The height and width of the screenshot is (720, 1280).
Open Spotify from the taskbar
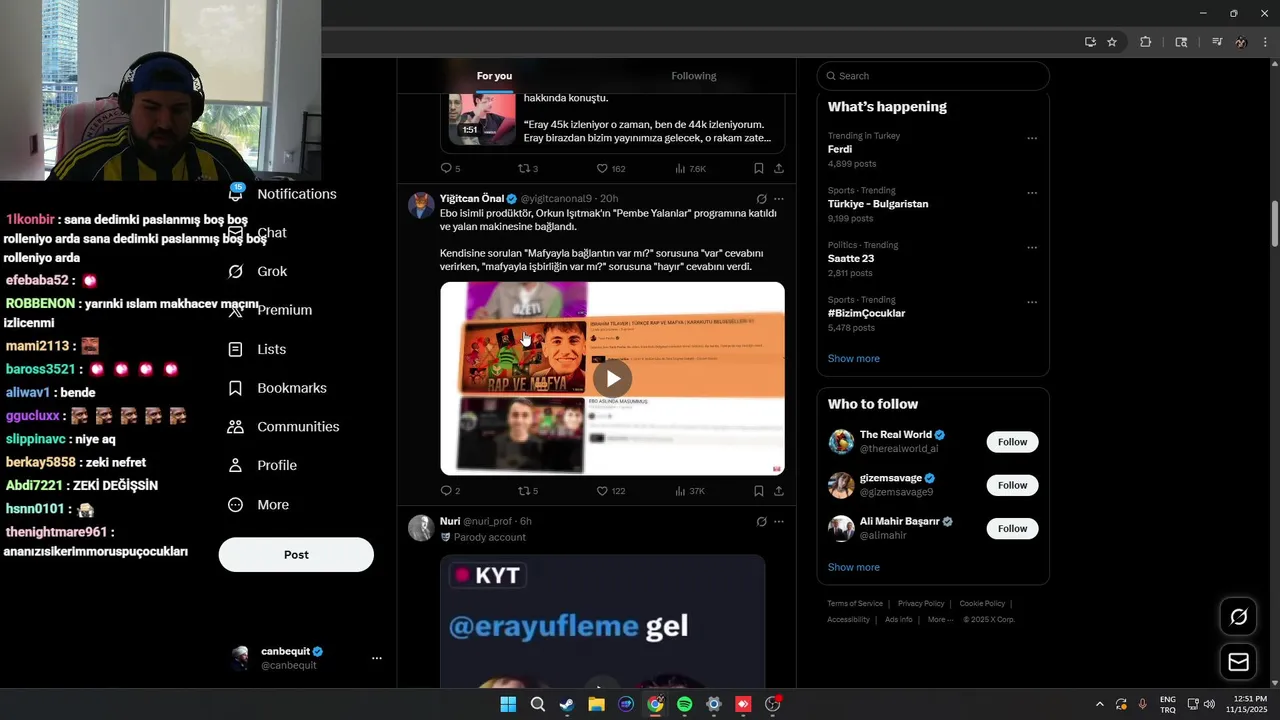click(x=684, y=704)
